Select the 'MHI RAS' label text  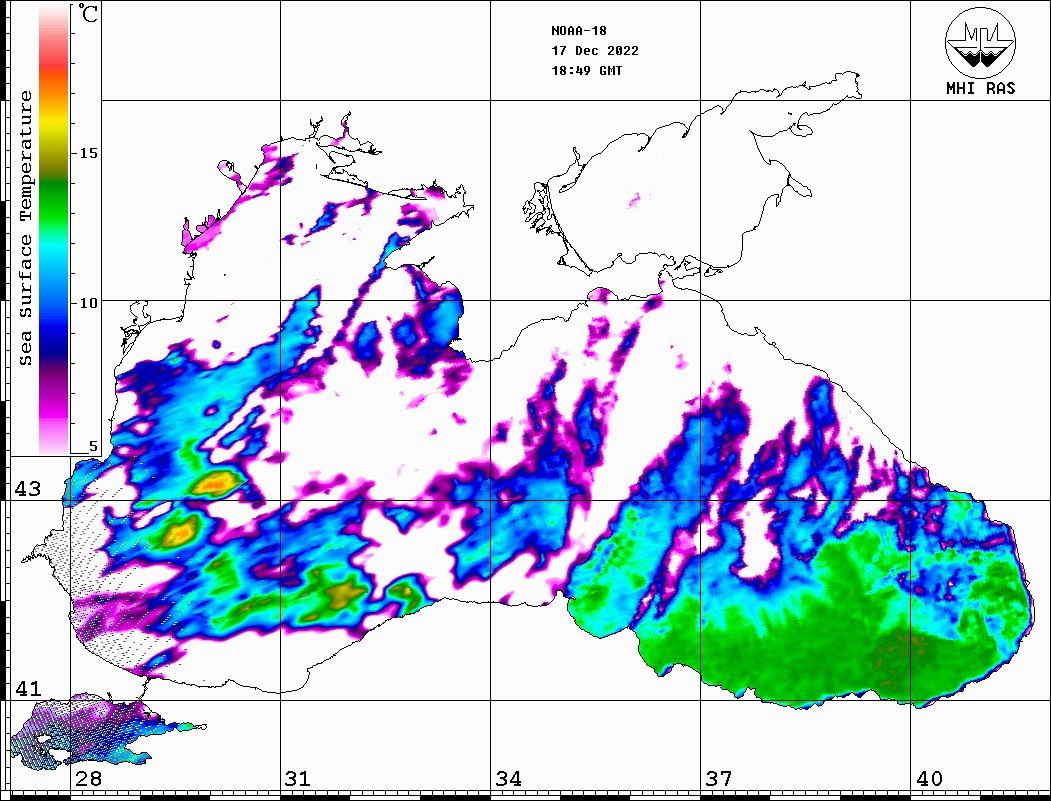coord(981,88)
